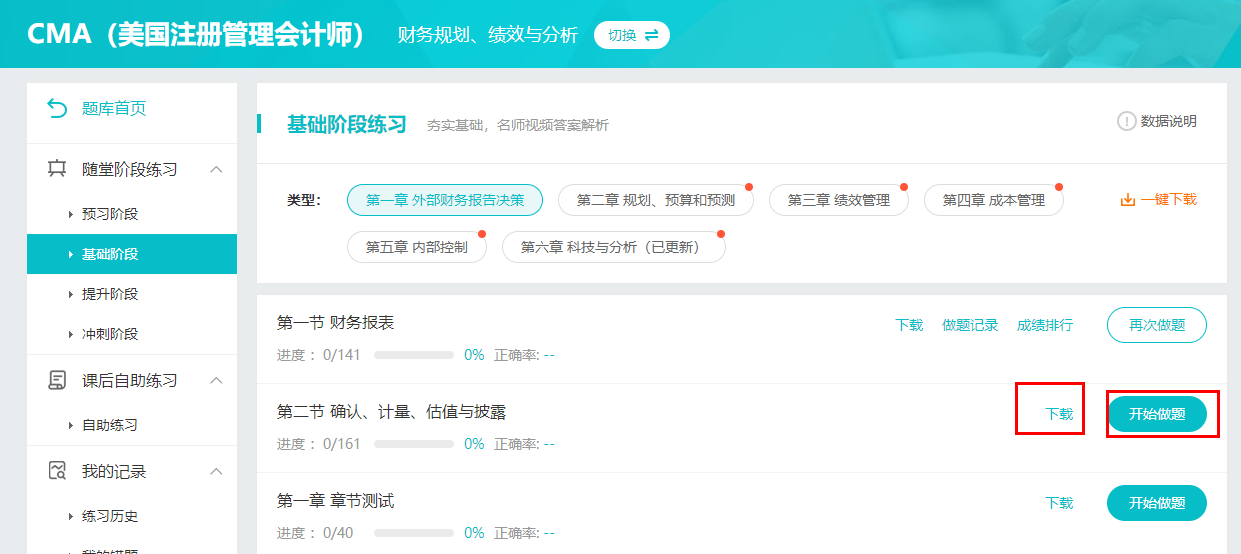Collapse the 随堂阶段练习 section chevron
Screen dimensions: 1241x554
(216, 169)
